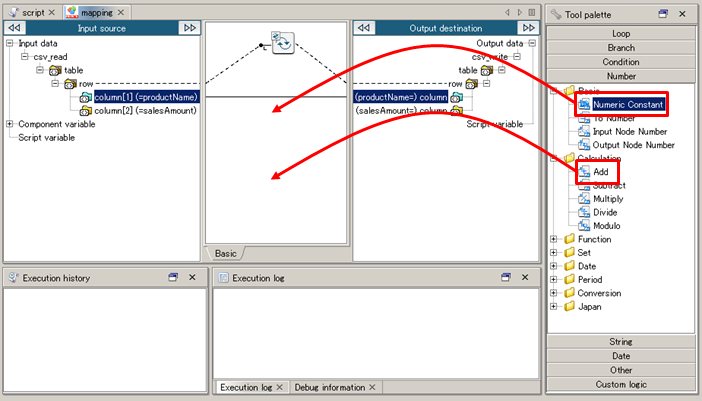Open the Debug information tab
This screenshot has width=702, height=401.
[333, 387]
